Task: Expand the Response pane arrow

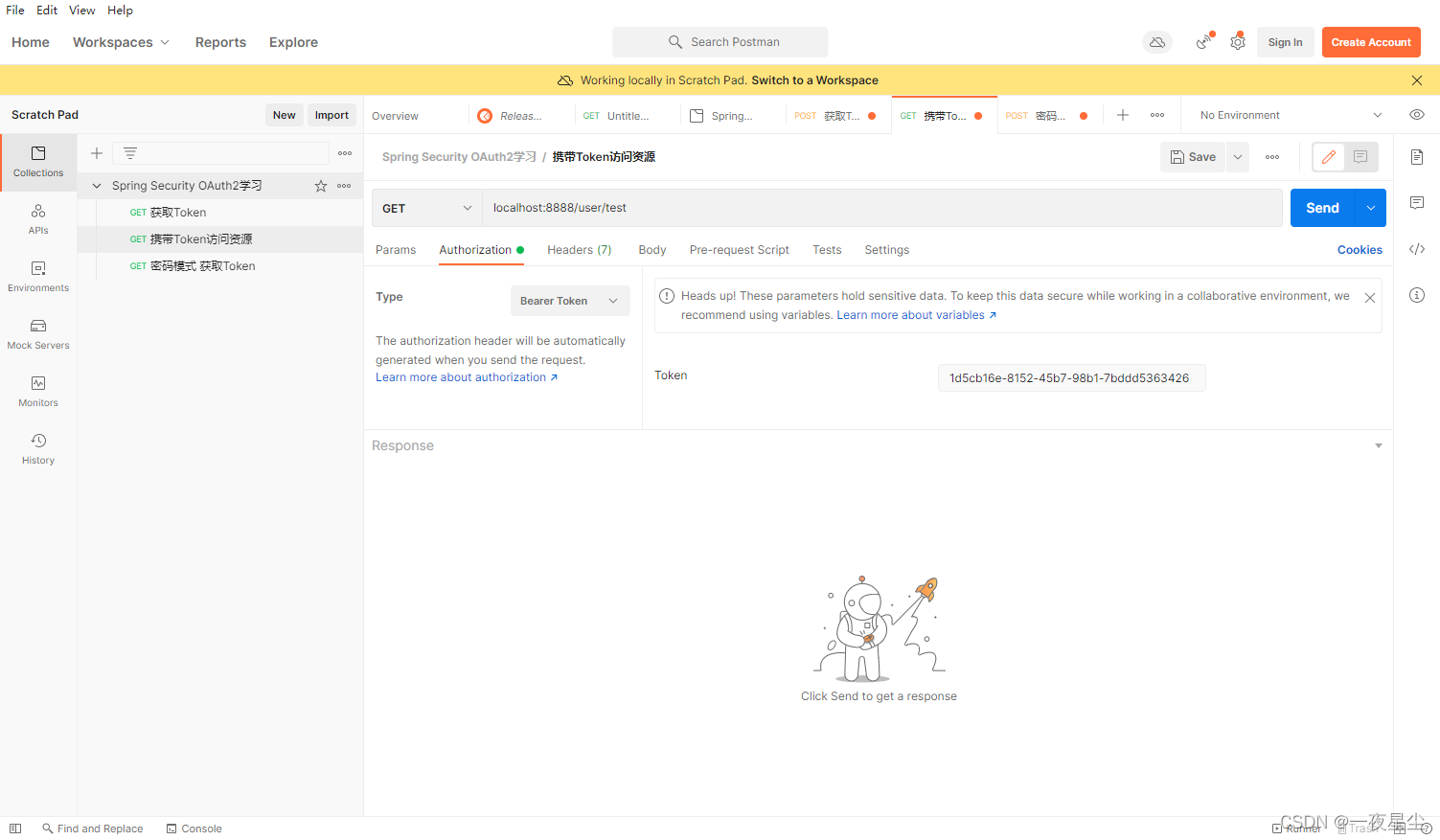Action: 1379,445
